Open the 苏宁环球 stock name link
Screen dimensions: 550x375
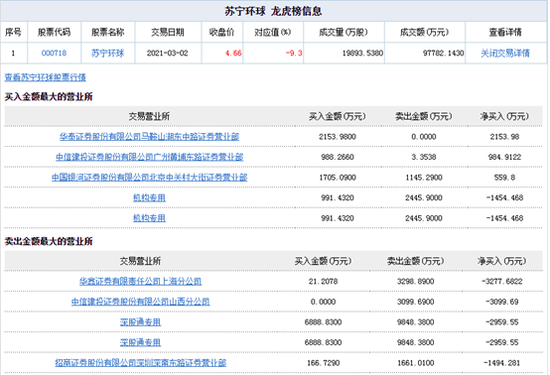108,53
